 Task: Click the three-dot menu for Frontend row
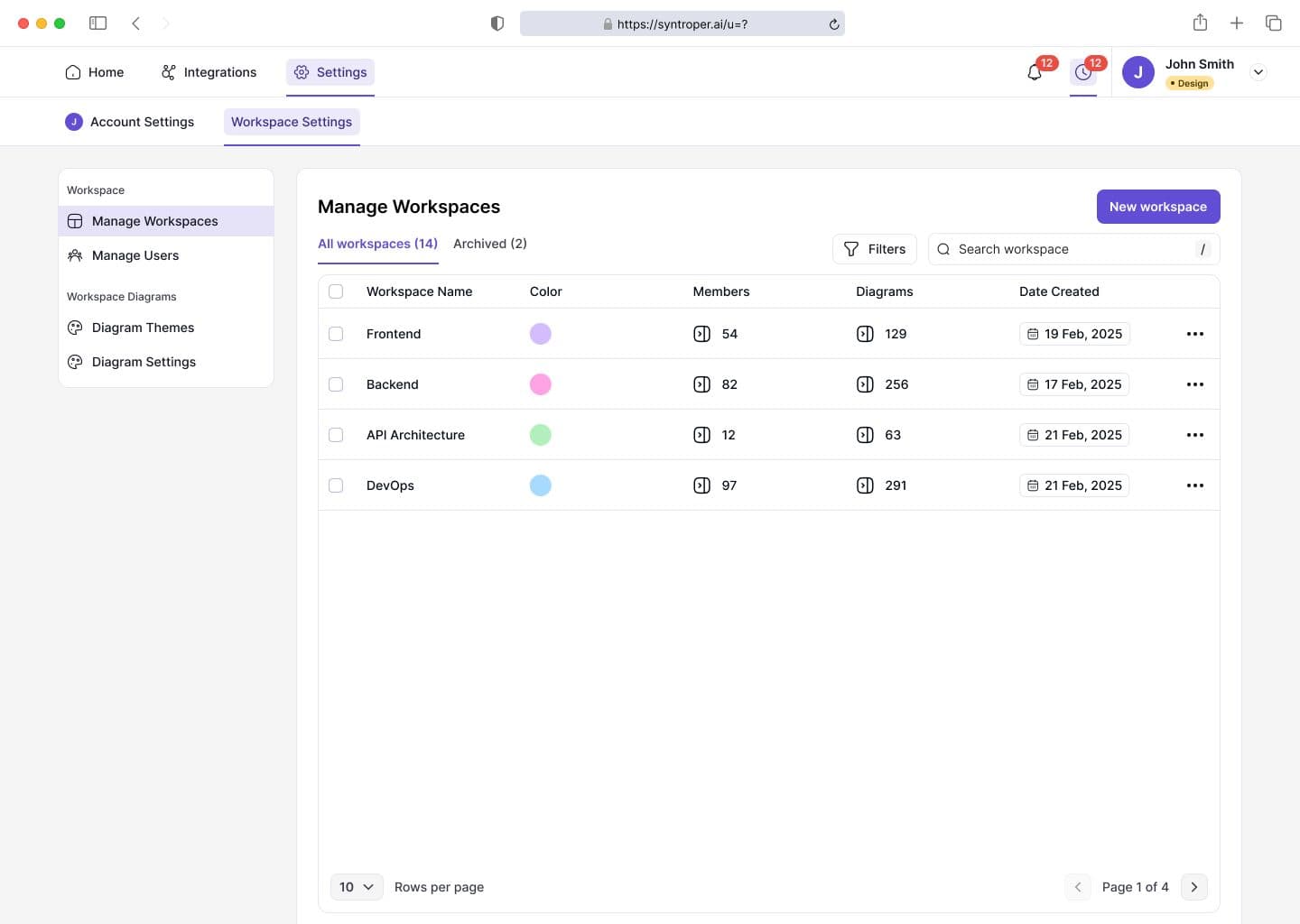pos(1194,334)
